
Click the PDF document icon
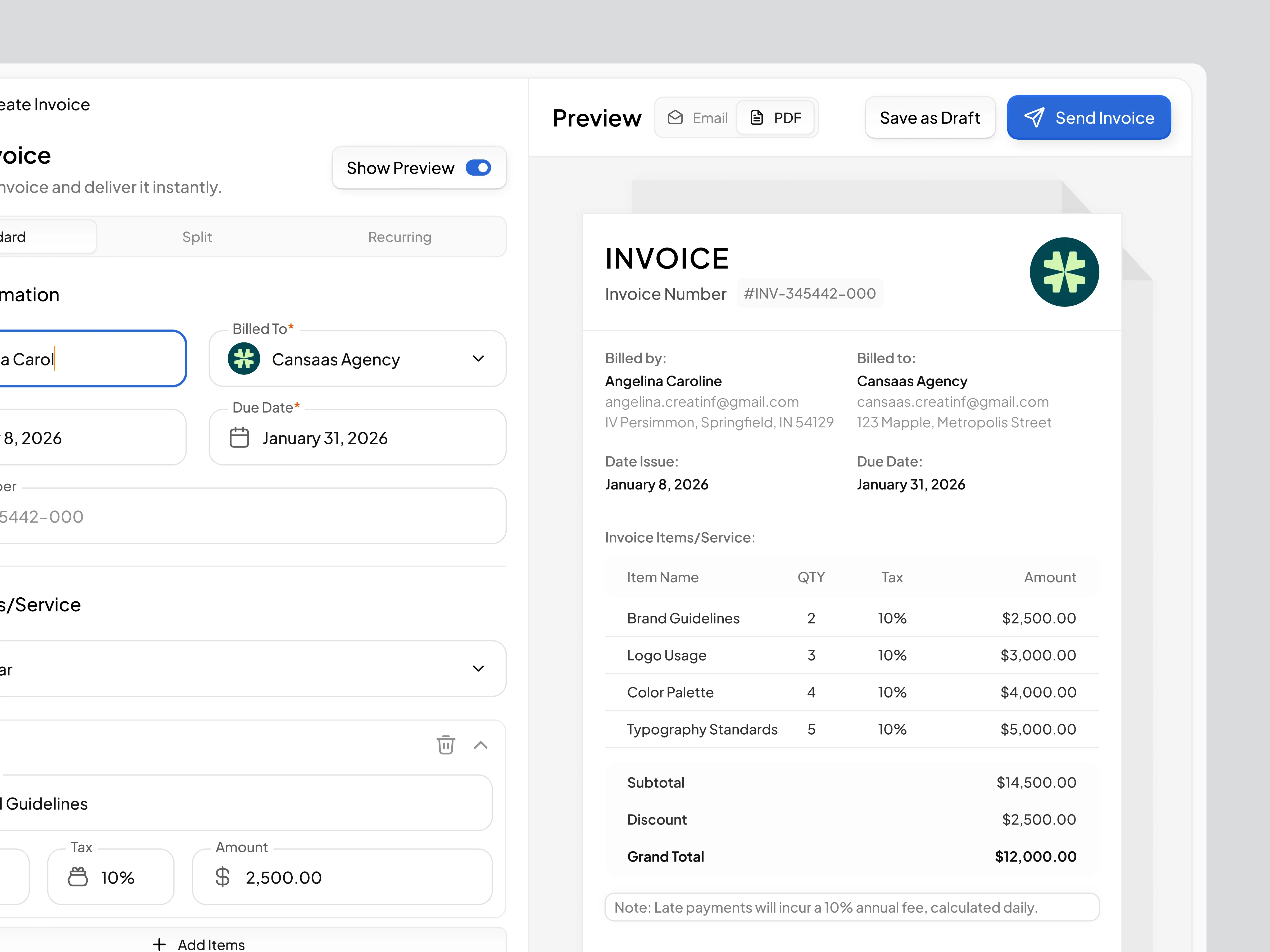click(757, 118)
